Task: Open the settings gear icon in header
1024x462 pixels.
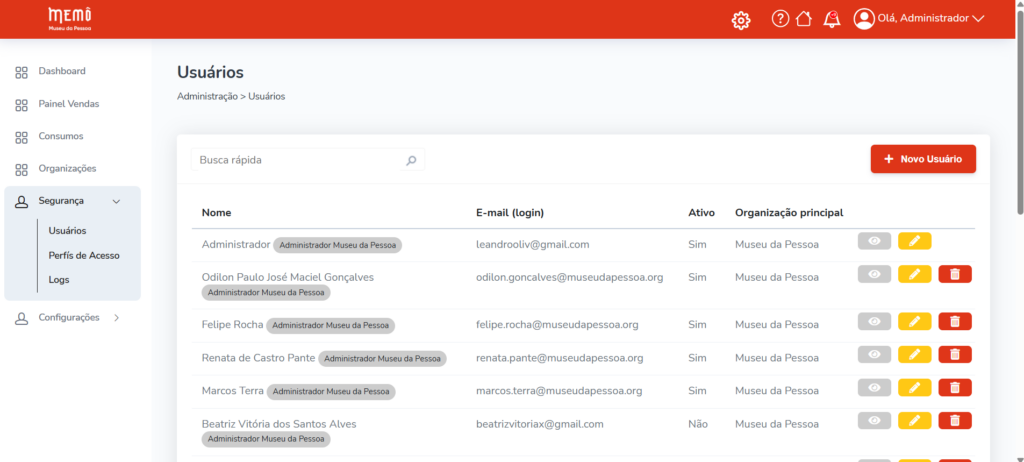Action: [x=740, y=19]
